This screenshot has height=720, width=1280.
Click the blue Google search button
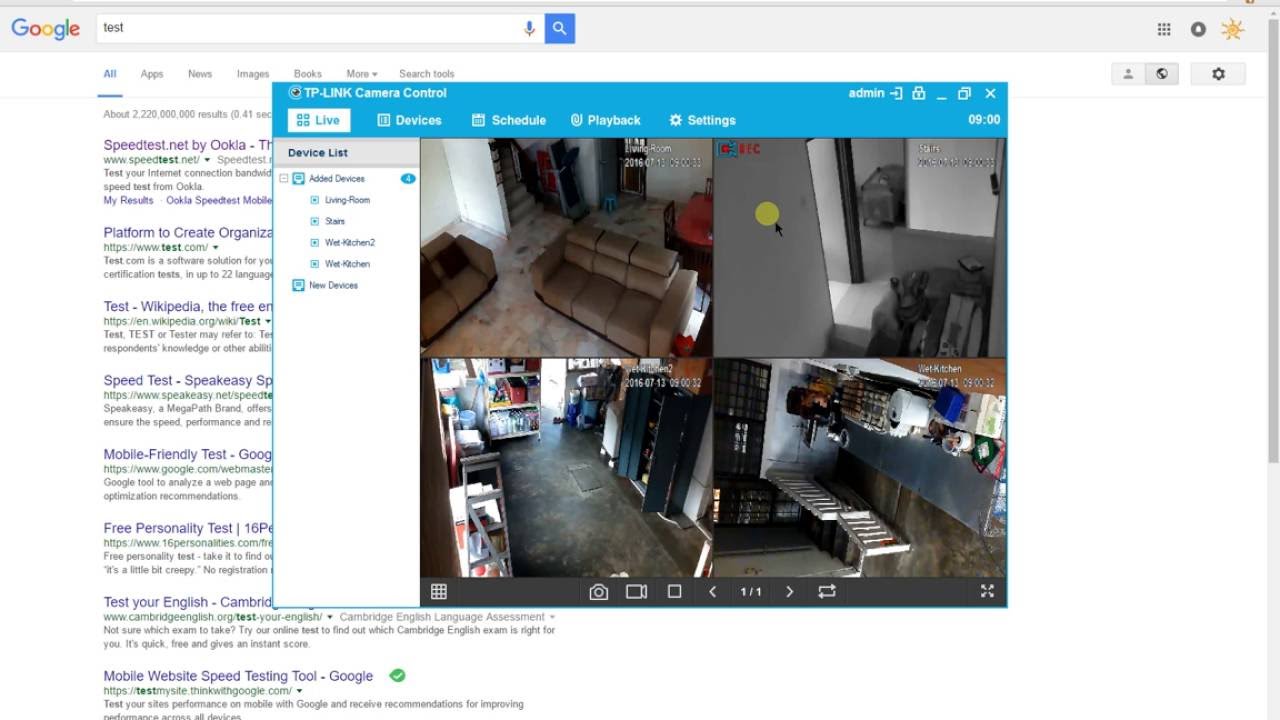(x=560, y=28)
